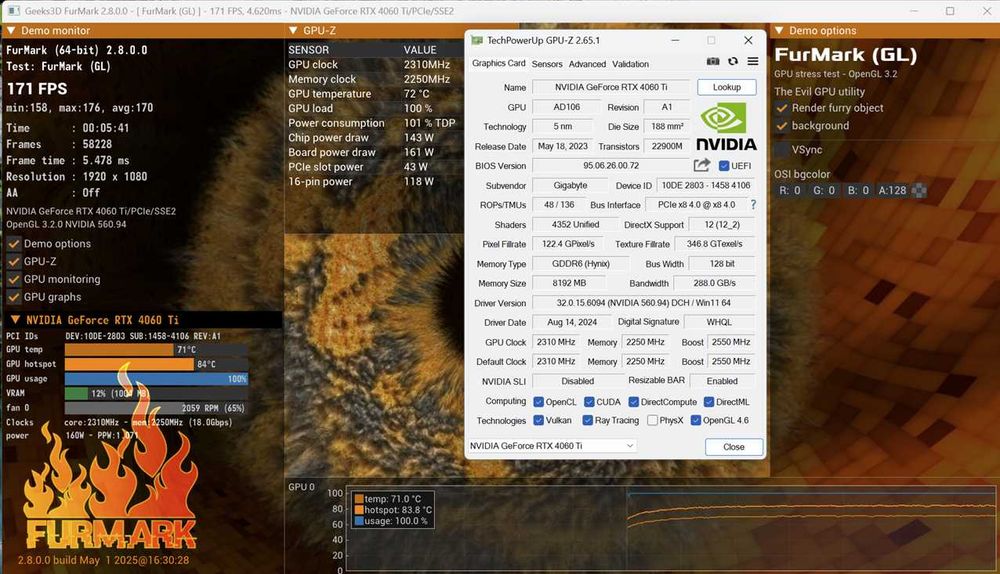Click the FurMark title bar app icon
1000x574 pixels.
12,11
